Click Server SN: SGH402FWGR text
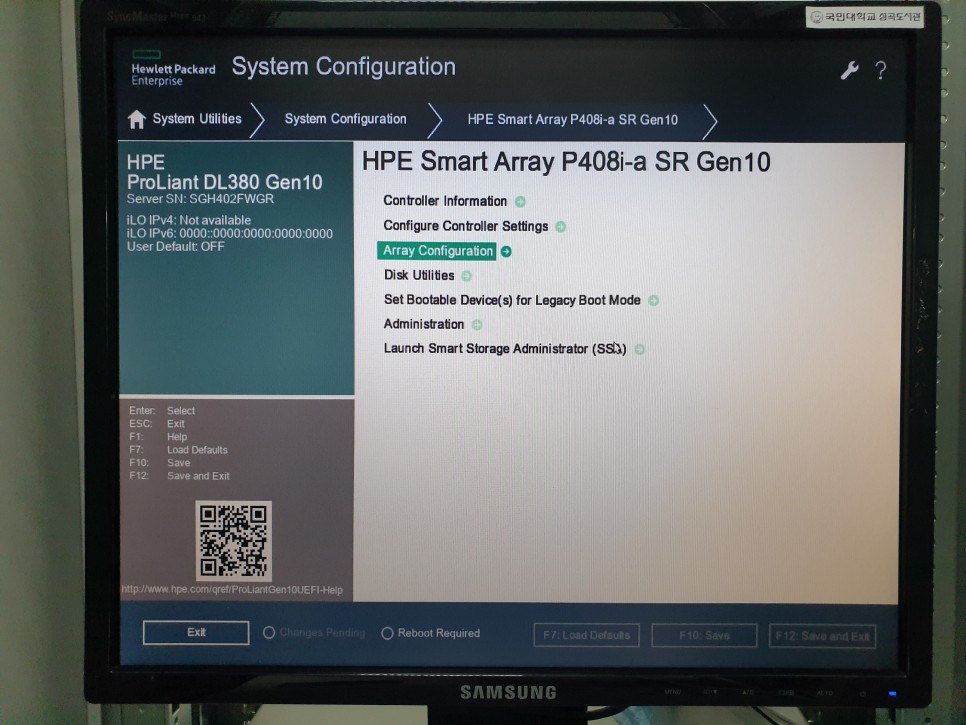 pos(200,199)
